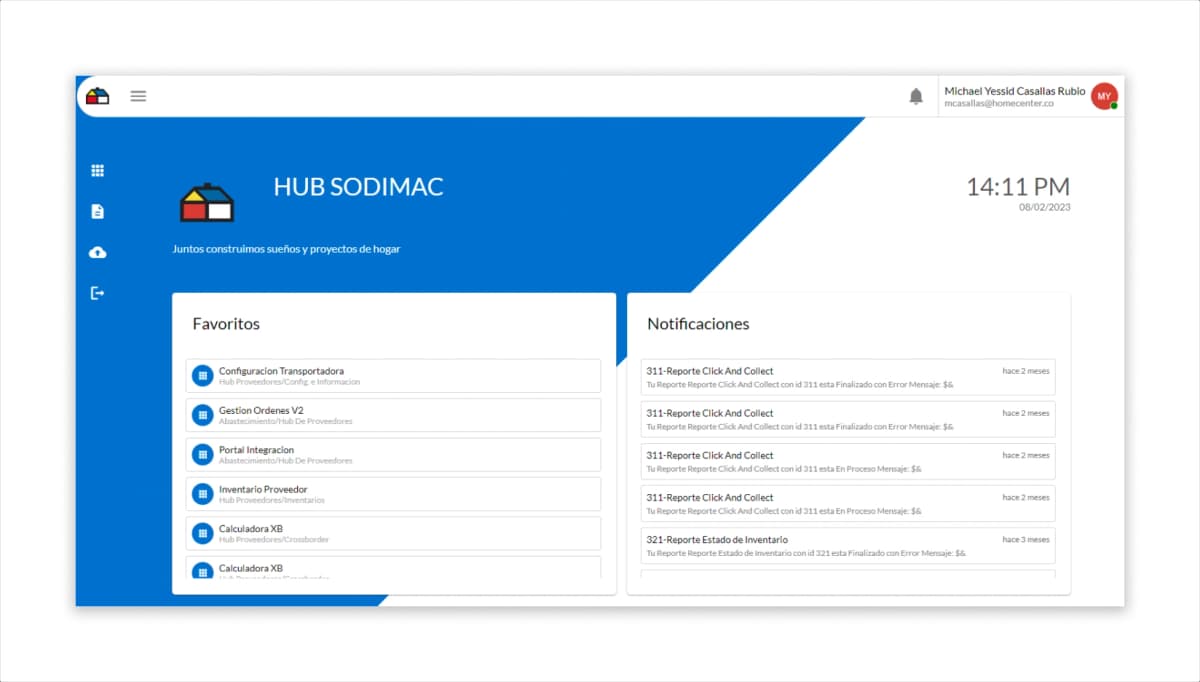Open the 321-Reporte Estado de Inventario notification
This screenshot has height=682, width=1200.
tap(848, 545)
